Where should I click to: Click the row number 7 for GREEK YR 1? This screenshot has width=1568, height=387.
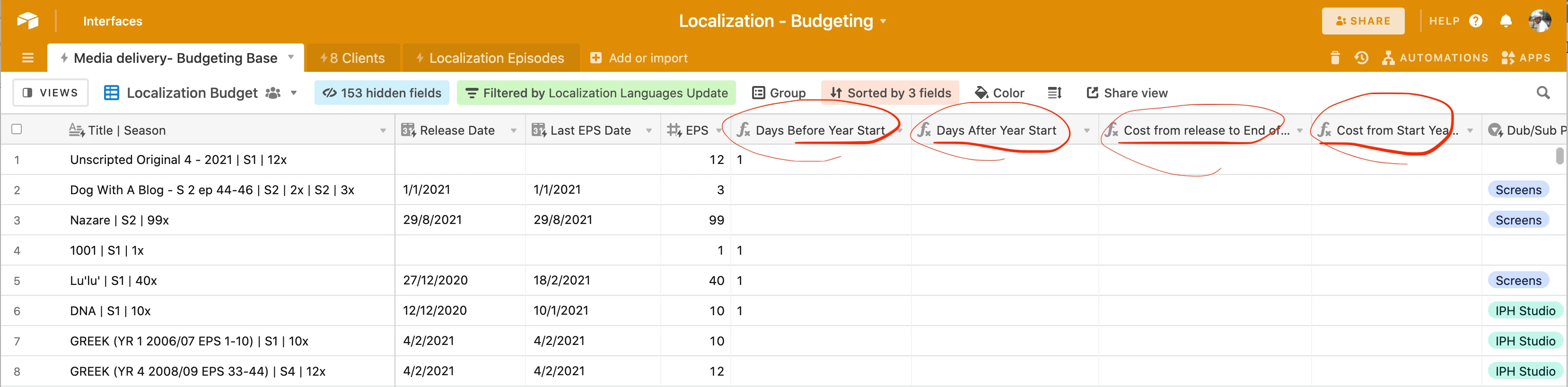pyautogui.click(x=17, y=341)
